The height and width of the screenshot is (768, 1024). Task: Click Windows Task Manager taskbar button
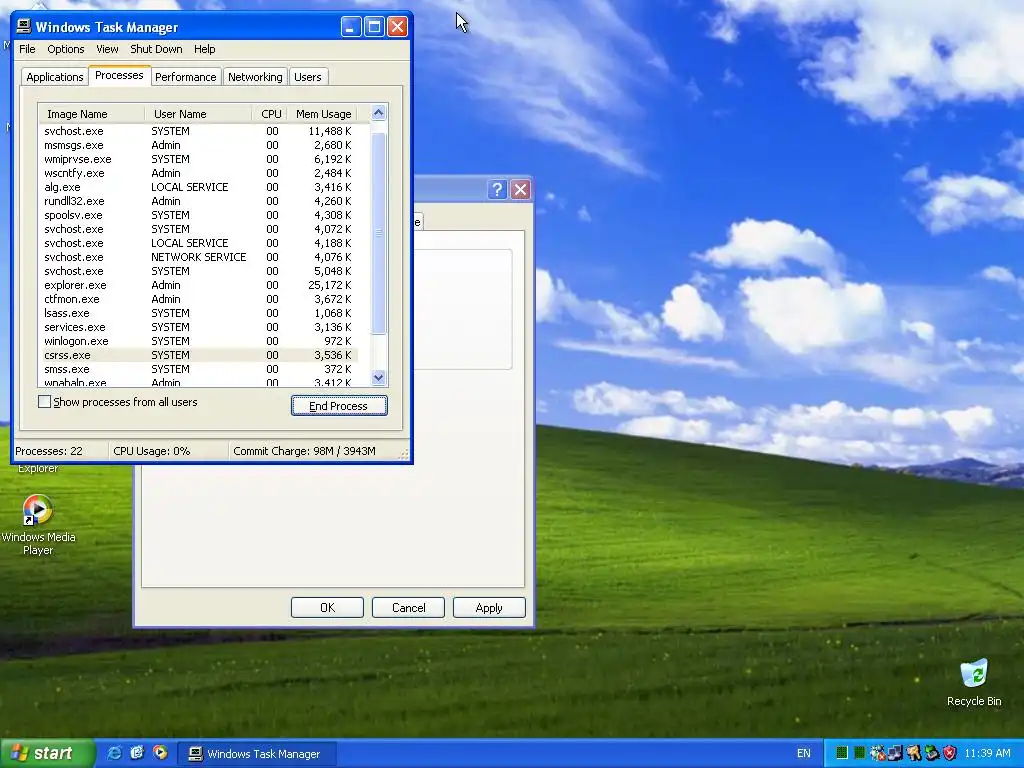[x=257, y=754]
